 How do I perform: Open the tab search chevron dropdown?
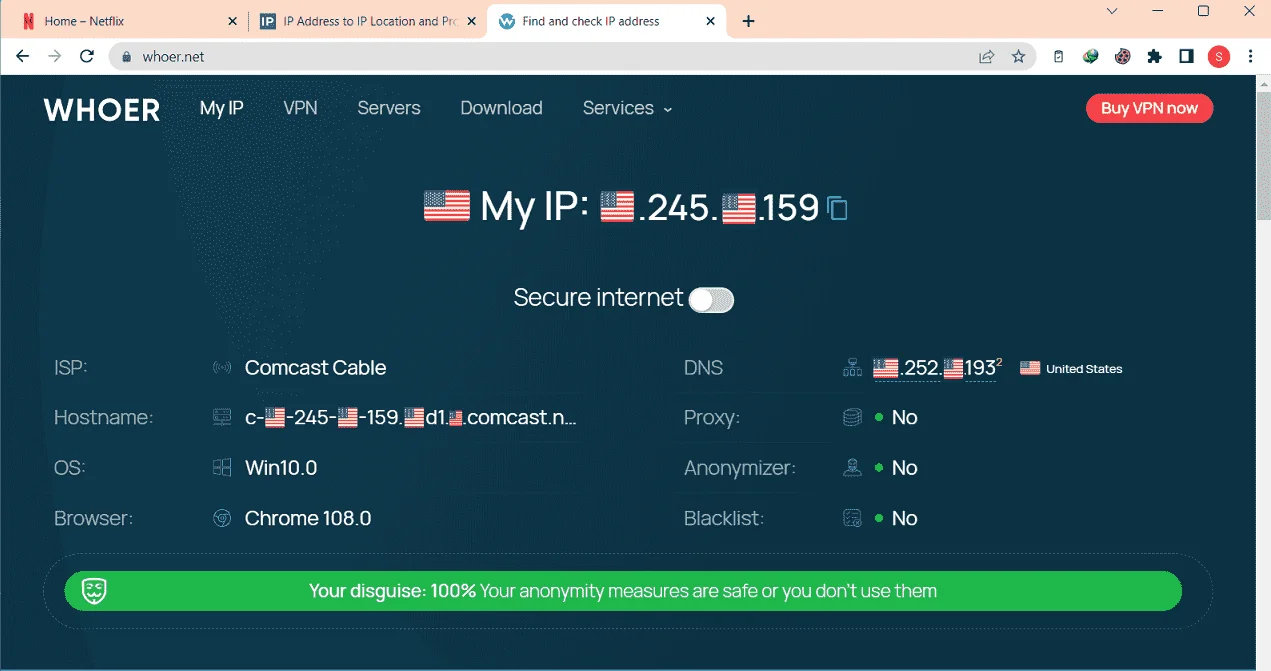point(1112,11)
